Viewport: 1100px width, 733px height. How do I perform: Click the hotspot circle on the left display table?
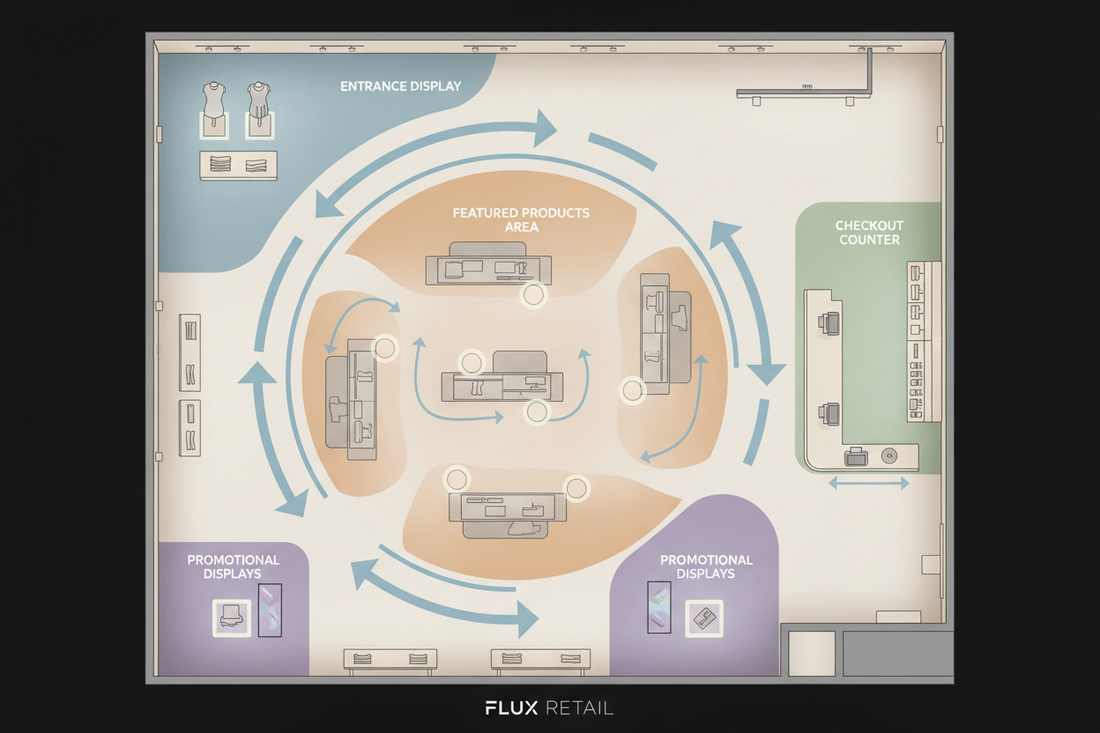385,347
